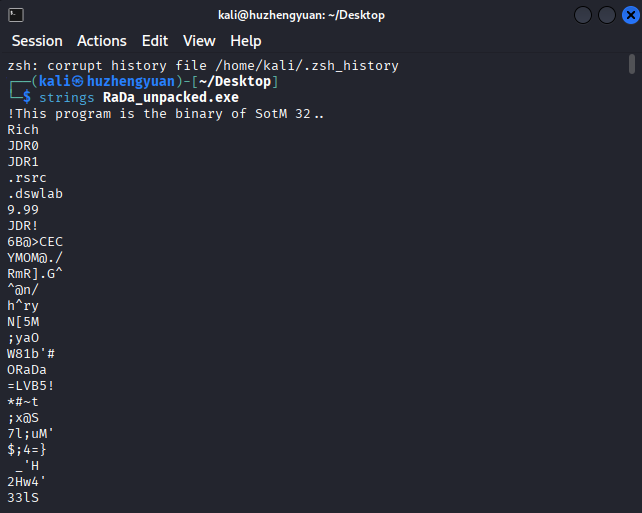Viewport: 642px width, 513px height.
Task: Open the Help menu
Action: point(246,41)
